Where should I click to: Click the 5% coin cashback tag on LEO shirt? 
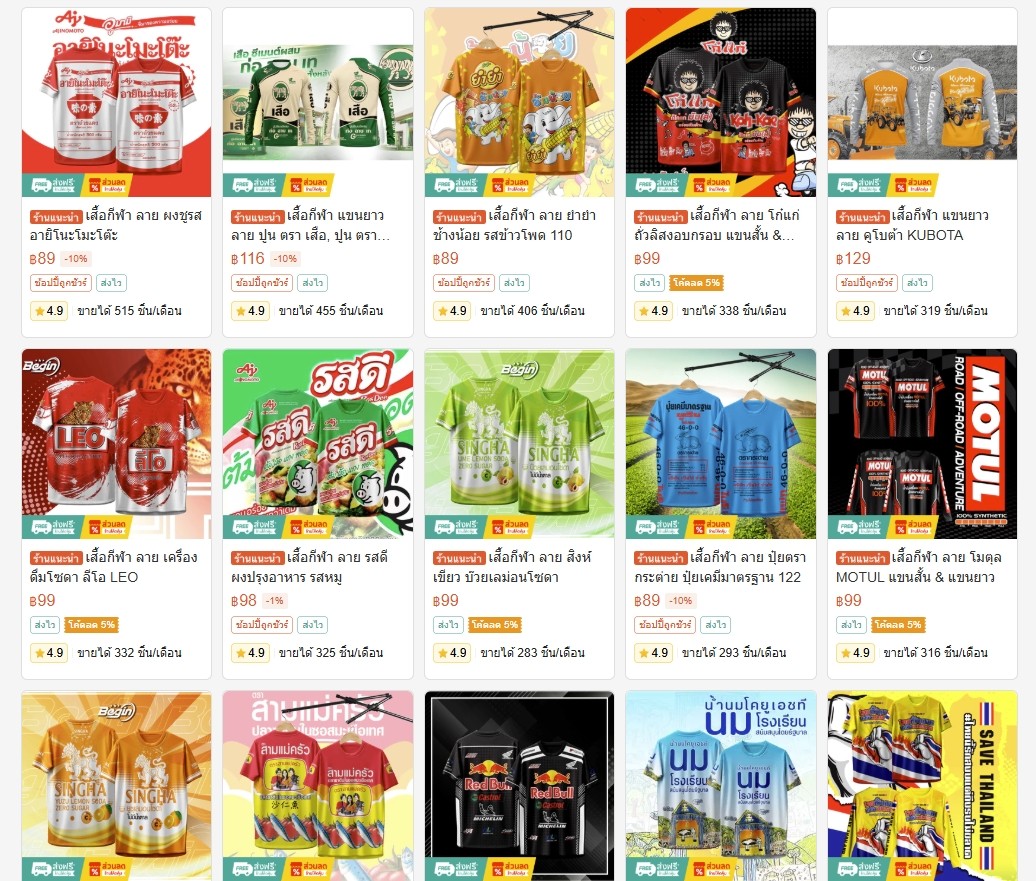click(x=91, y=625)
